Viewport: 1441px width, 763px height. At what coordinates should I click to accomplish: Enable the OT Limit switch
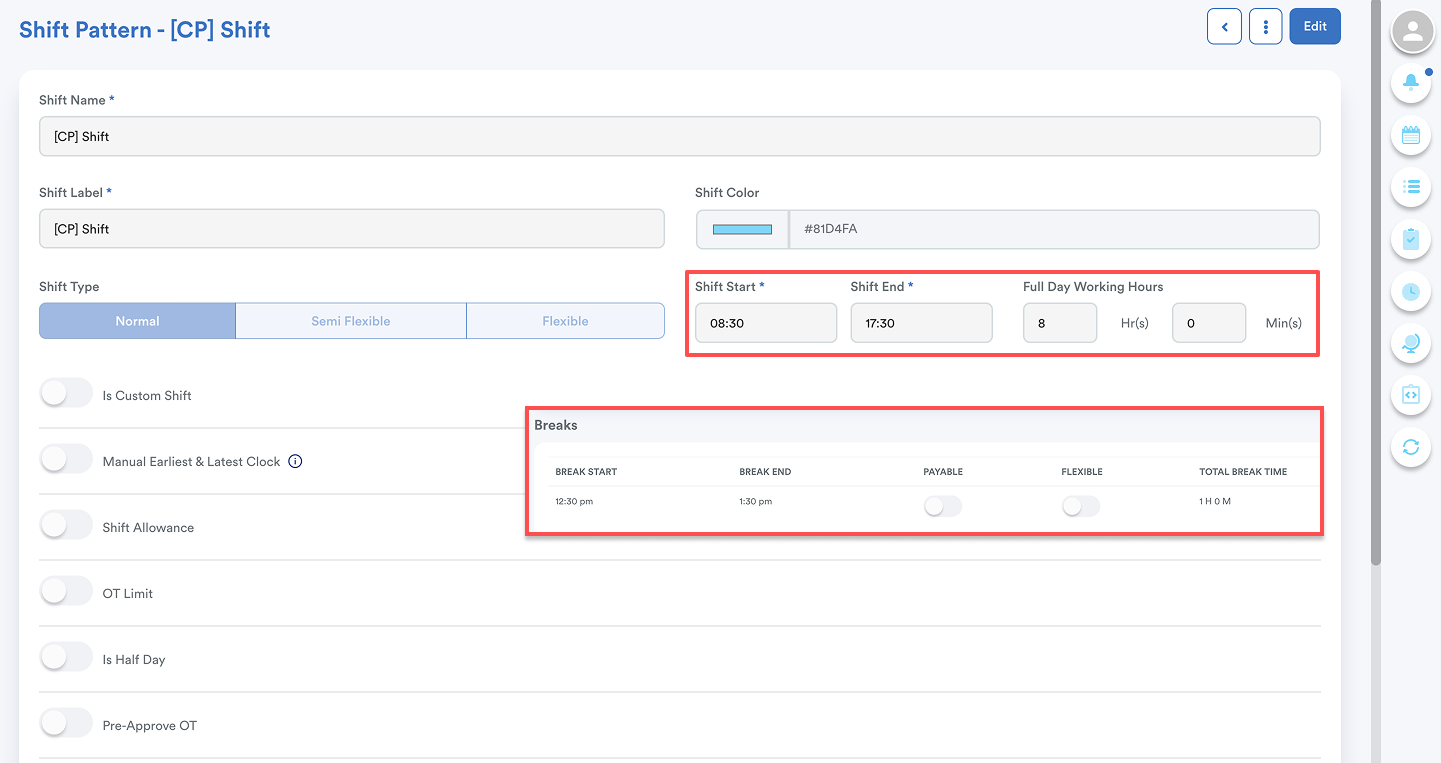66,592
